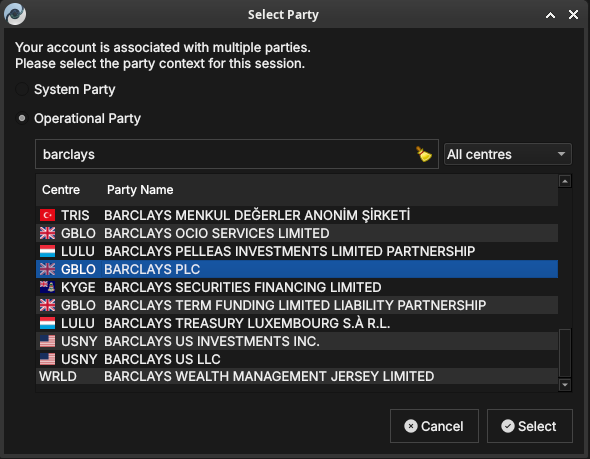Roll up the window with the caret button
Image resolution: width=590 pixels, height=459 pixels.
point(550,15)
